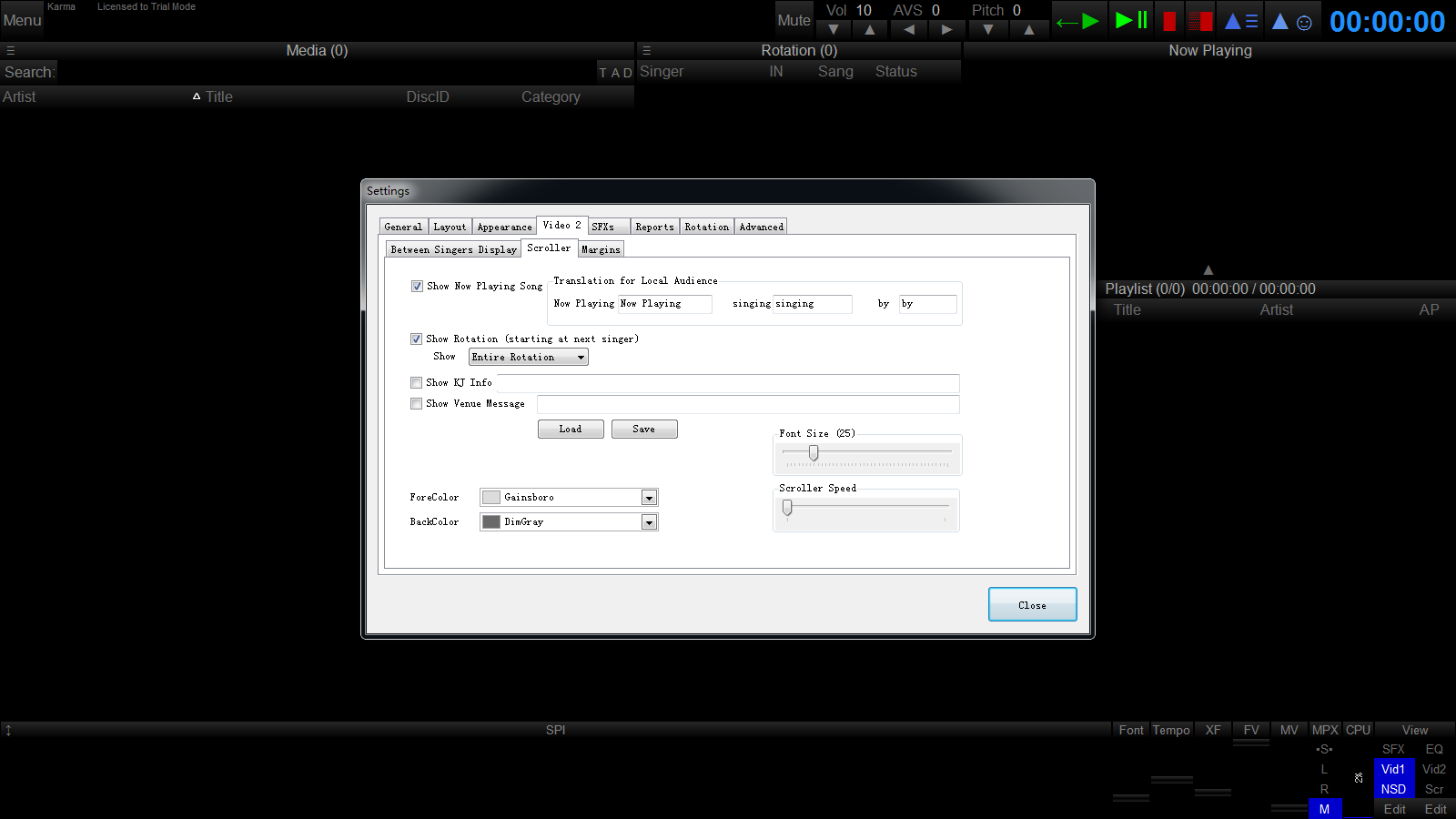Raise volume with the Vol up arrow
1456x819 pixels.
870,30
